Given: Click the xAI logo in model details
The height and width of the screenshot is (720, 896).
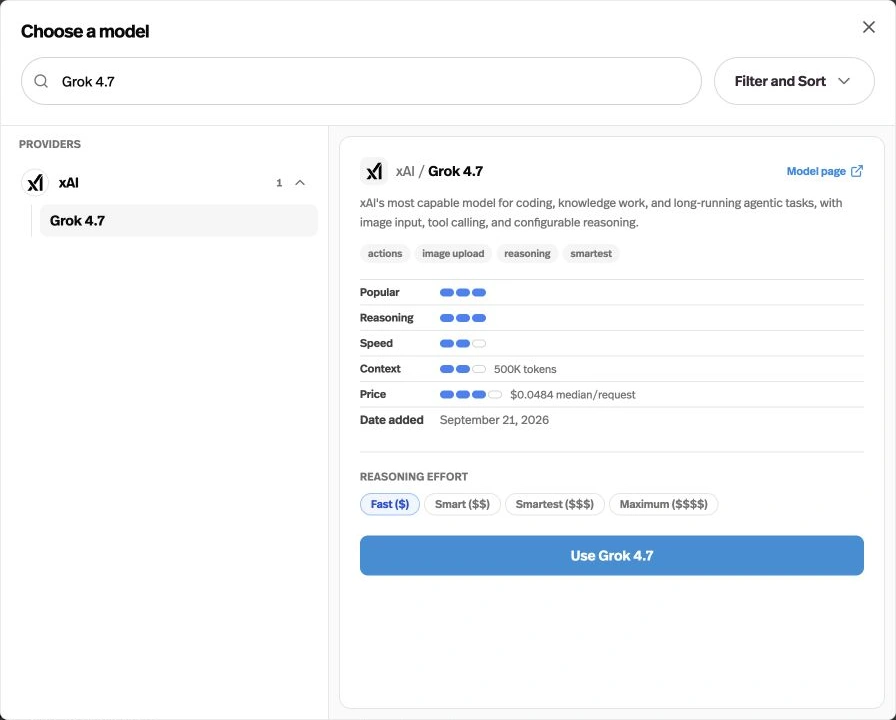Looking at the screenshot, I should click(374, 171).
